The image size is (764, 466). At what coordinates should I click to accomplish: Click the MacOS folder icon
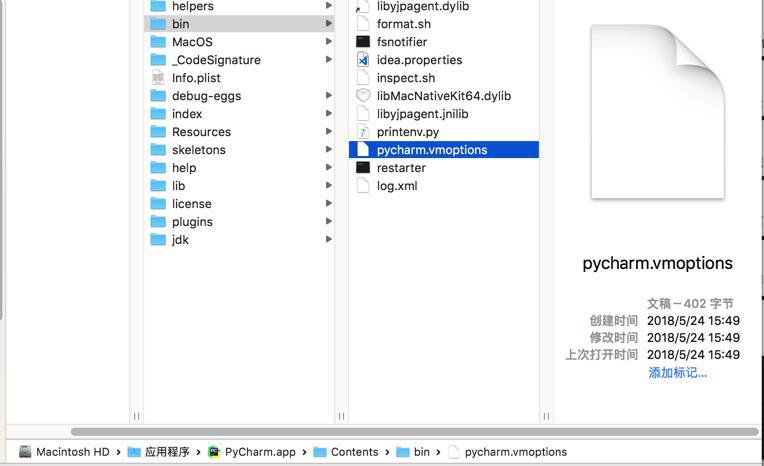(x=158, y=42)
